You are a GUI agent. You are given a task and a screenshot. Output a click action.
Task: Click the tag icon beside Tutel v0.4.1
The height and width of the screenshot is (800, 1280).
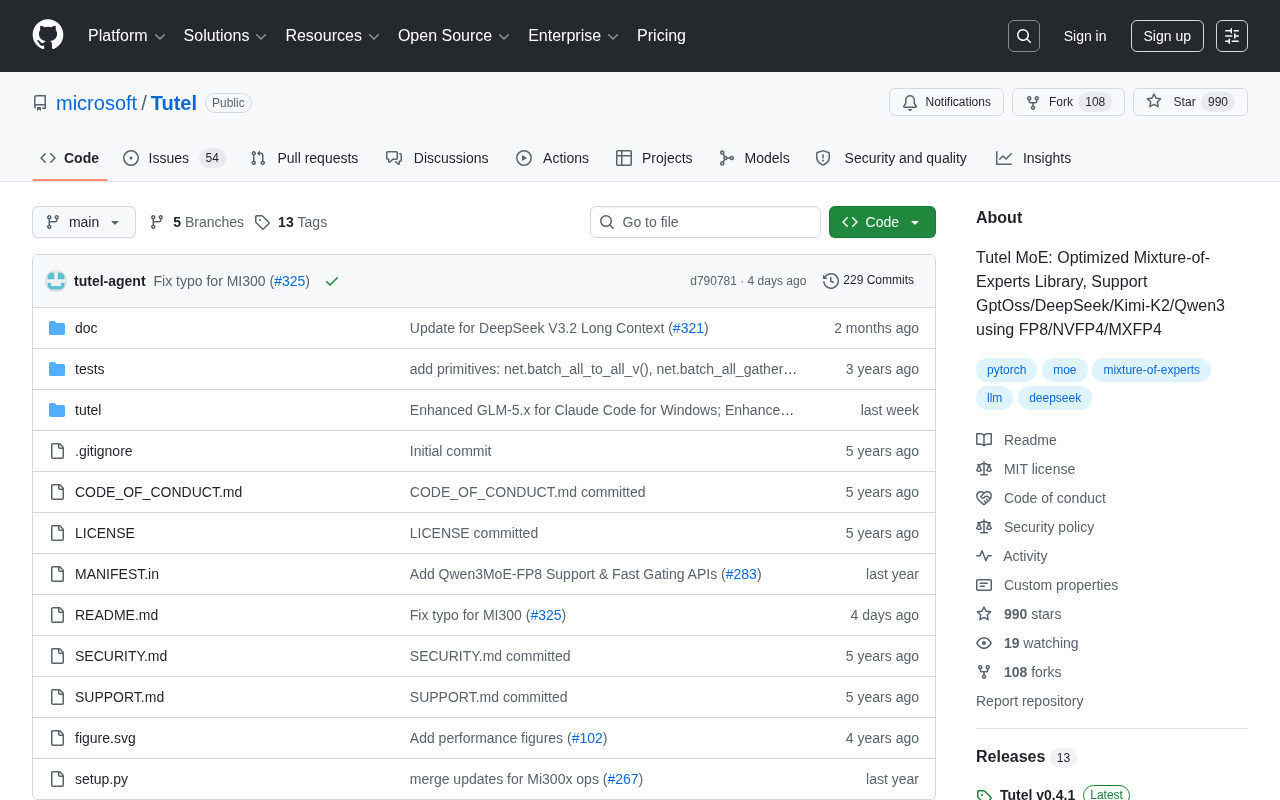pos(984,795)
